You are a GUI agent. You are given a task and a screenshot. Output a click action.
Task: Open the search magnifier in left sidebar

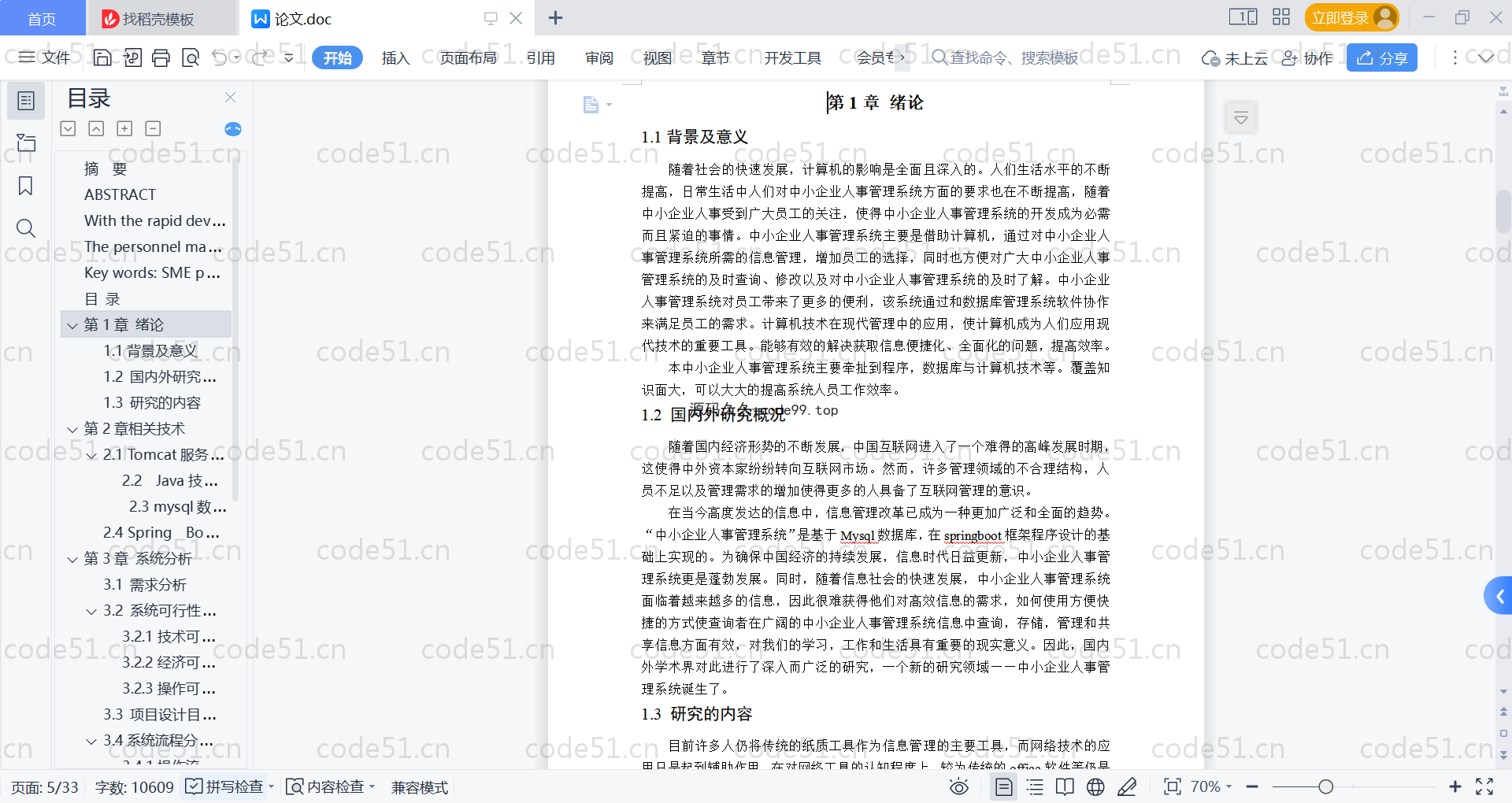(26, 228)
